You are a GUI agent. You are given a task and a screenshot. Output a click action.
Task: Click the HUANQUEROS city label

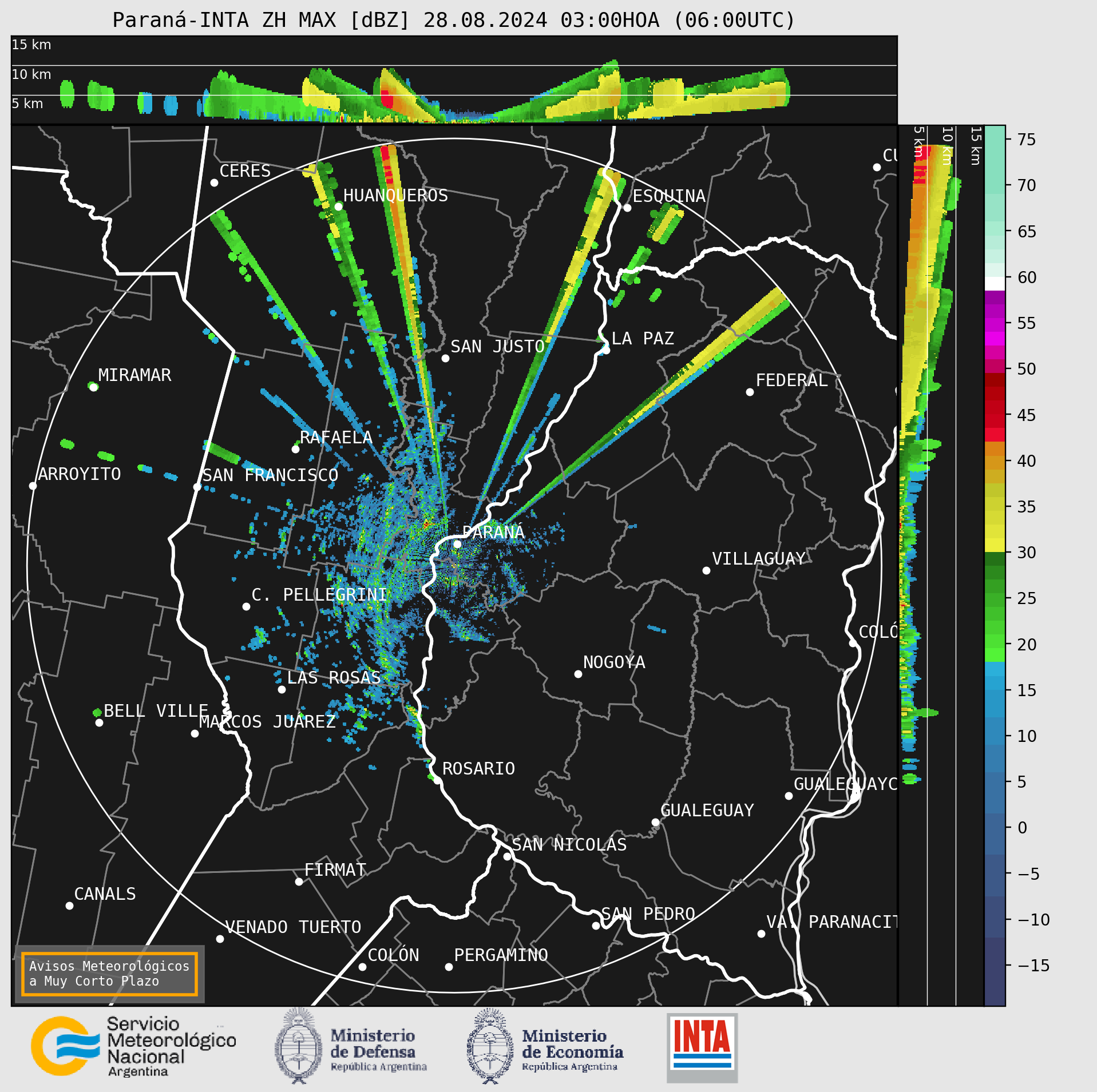(395, 196)
